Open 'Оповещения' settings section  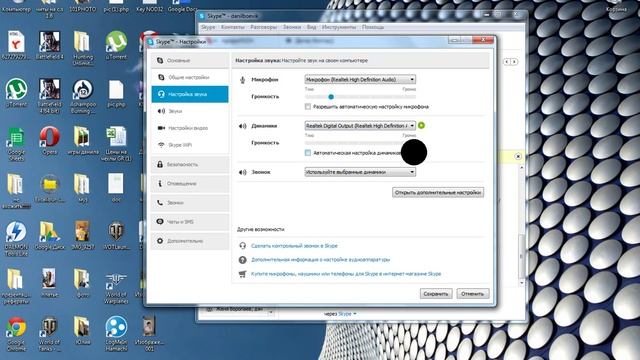[190, 183]
